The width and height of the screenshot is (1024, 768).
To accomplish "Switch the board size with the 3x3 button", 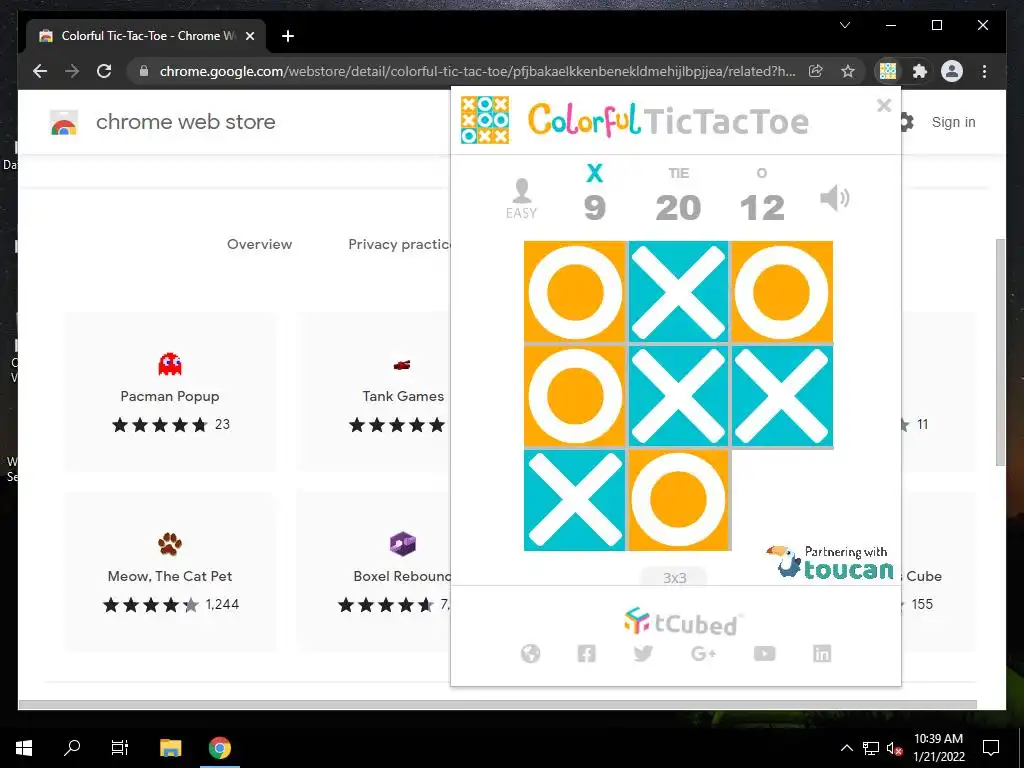I will click(x=674, y=577).
